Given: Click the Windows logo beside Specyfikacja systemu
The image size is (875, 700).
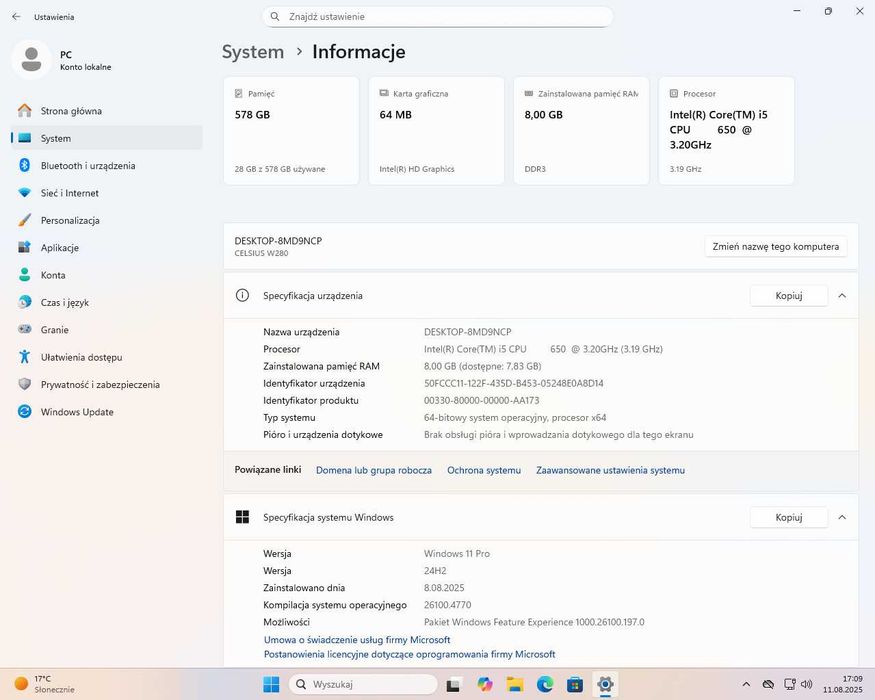Looking at the screenshot, I should pyautogui.click(x=242, y=517).
